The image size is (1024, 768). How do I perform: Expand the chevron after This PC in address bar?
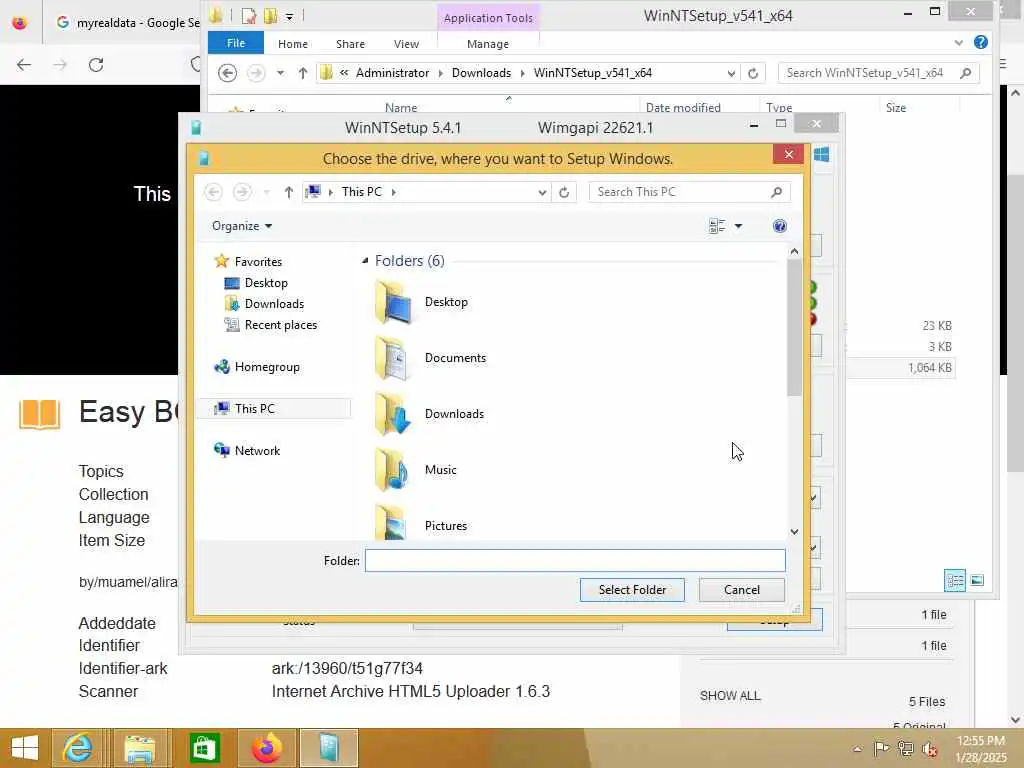pos(393,192)
